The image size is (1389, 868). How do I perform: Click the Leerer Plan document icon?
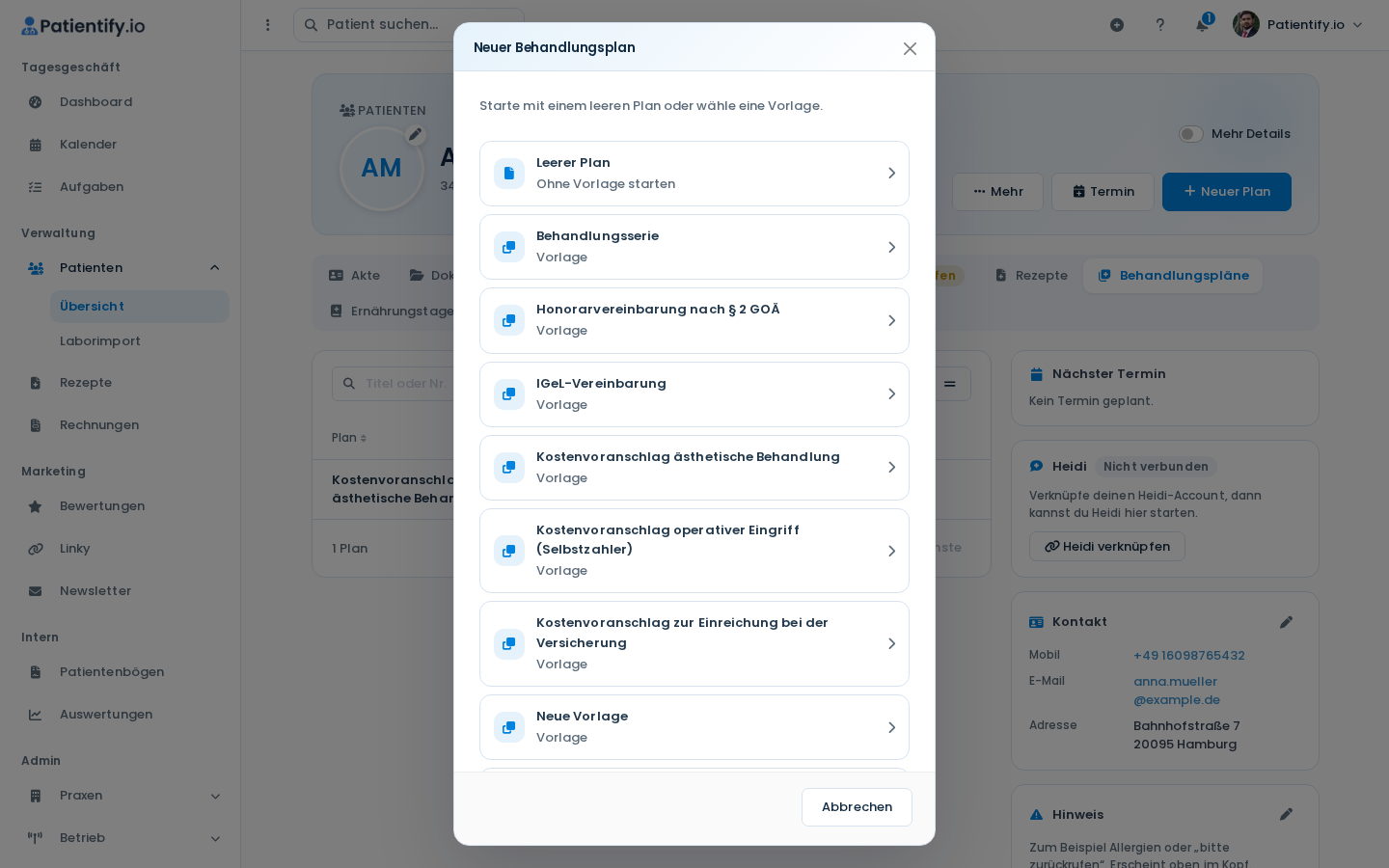click(509, 174)
